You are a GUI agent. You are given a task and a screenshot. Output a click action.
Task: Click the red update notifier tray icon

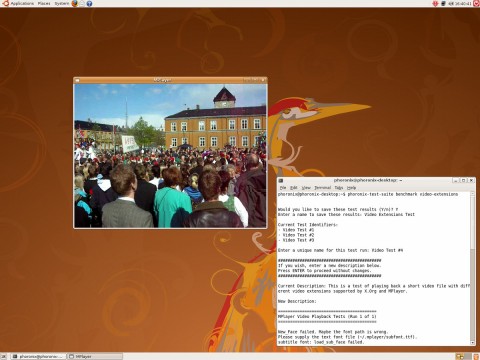click(x=435, y=3)
